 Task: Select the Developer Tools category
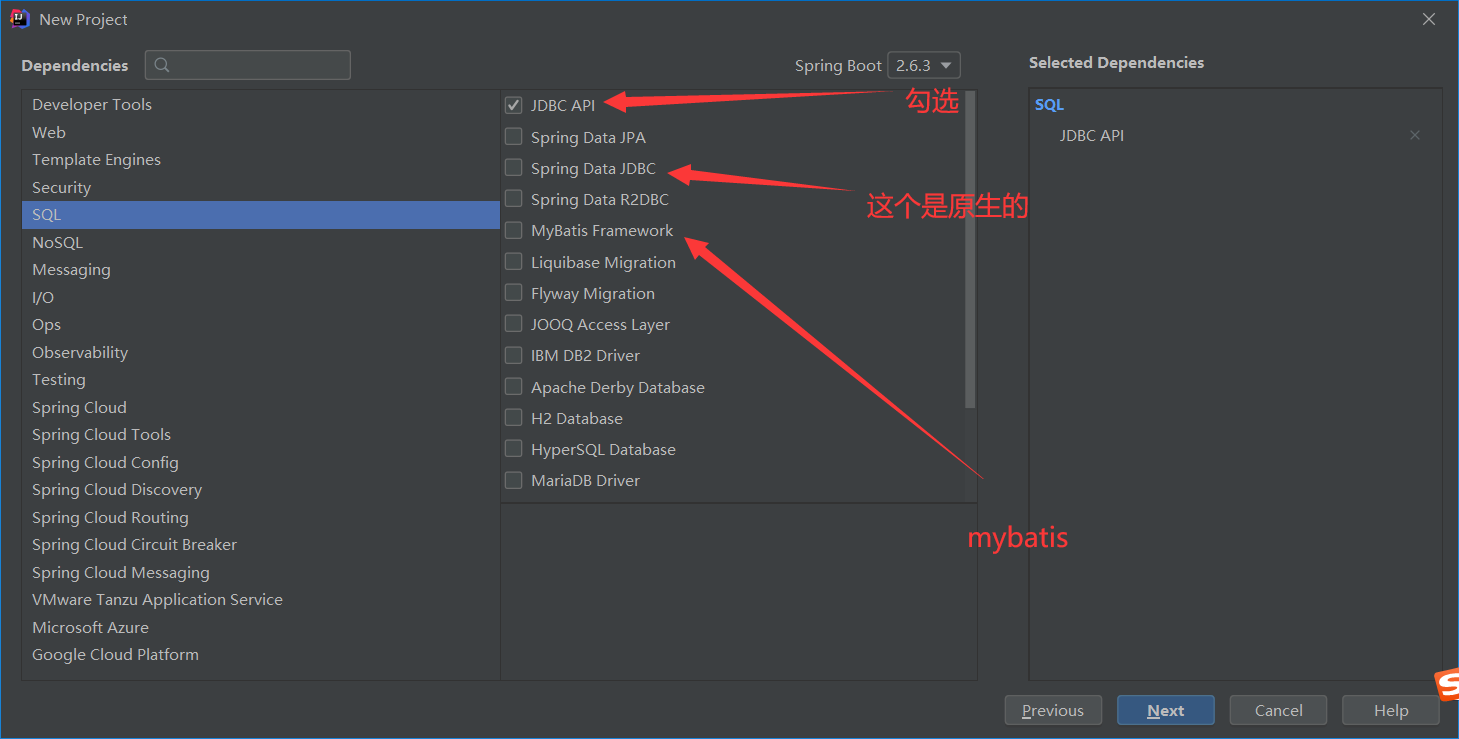click(260, 104)
